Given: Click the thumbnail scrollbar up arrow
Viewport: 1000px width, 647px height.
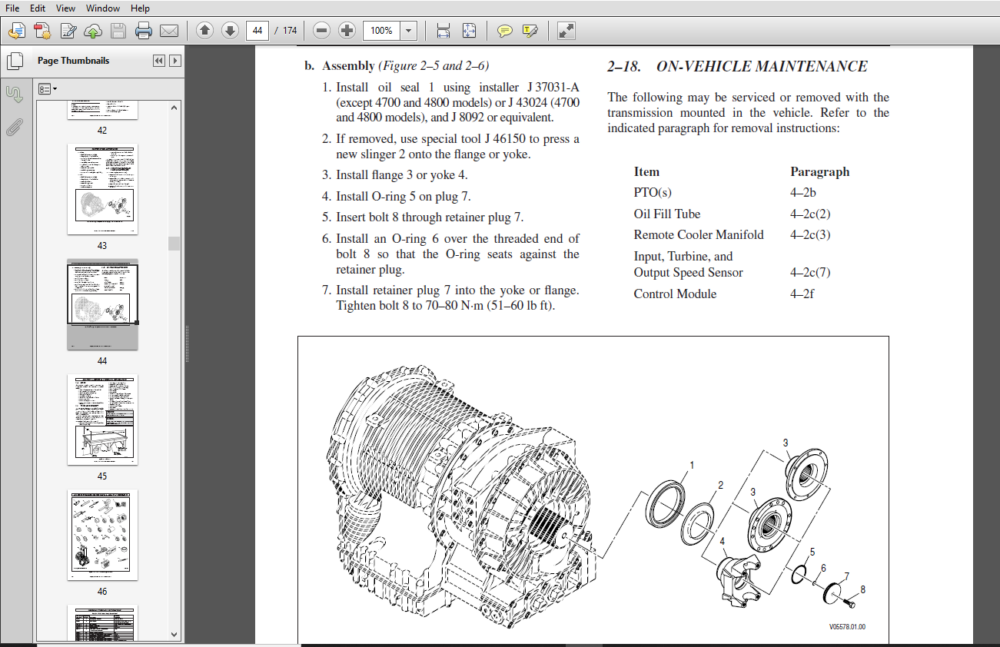Looking at the screenshot, I should [174, 108].
